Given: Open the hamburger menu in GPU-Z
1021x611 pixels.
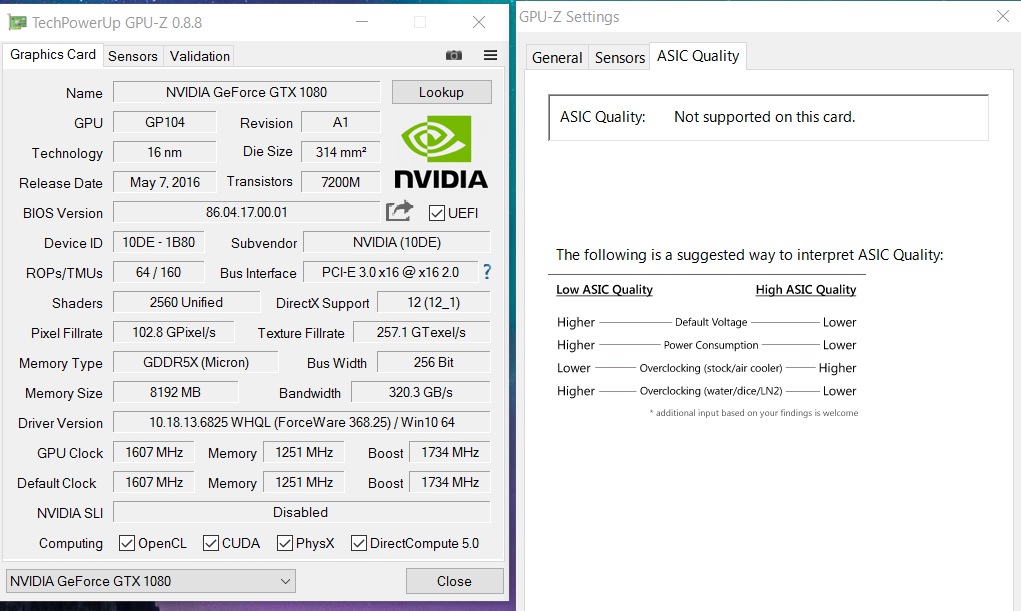Looking at the screenshot, I should coord(490,55).
